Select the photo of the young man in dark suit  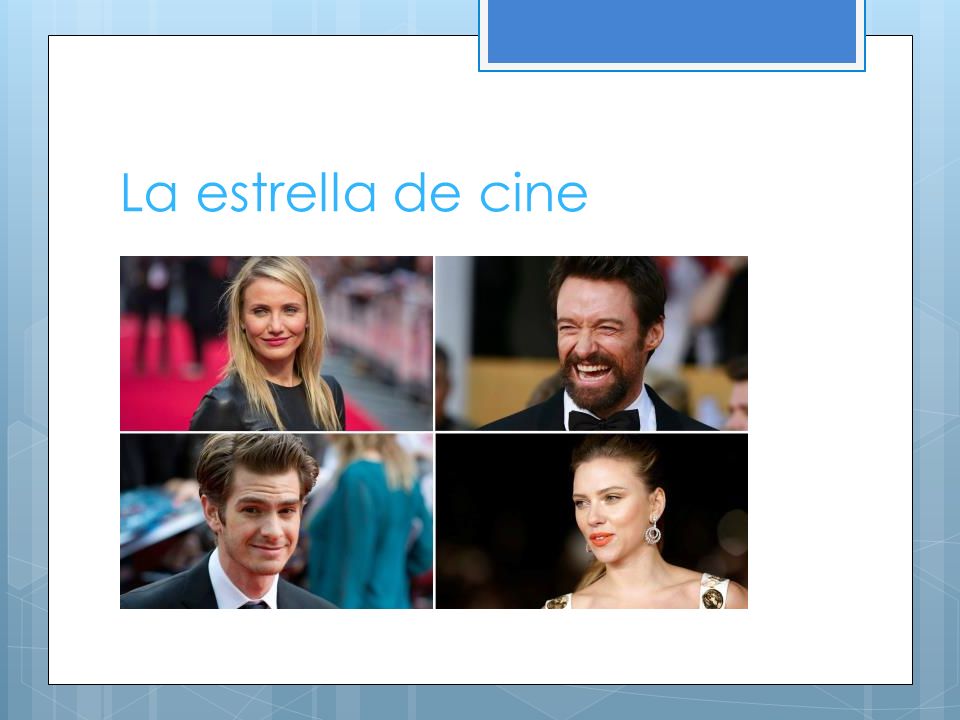tap(276, 521)
